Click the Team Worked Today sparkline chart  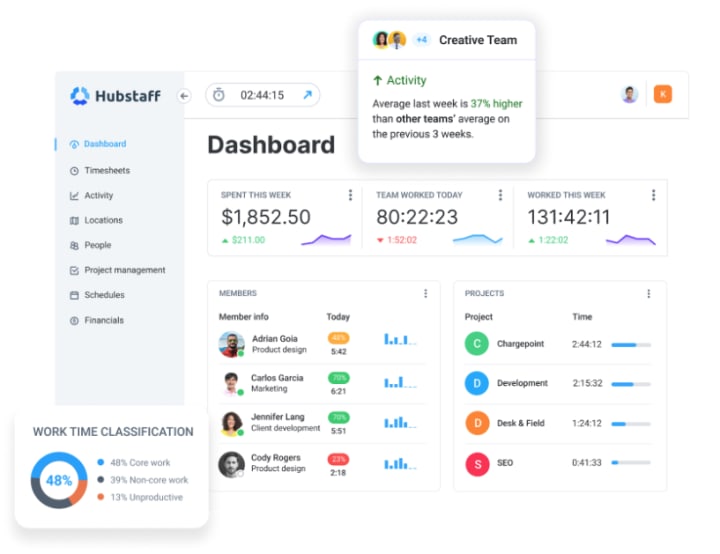pos(478,239)
